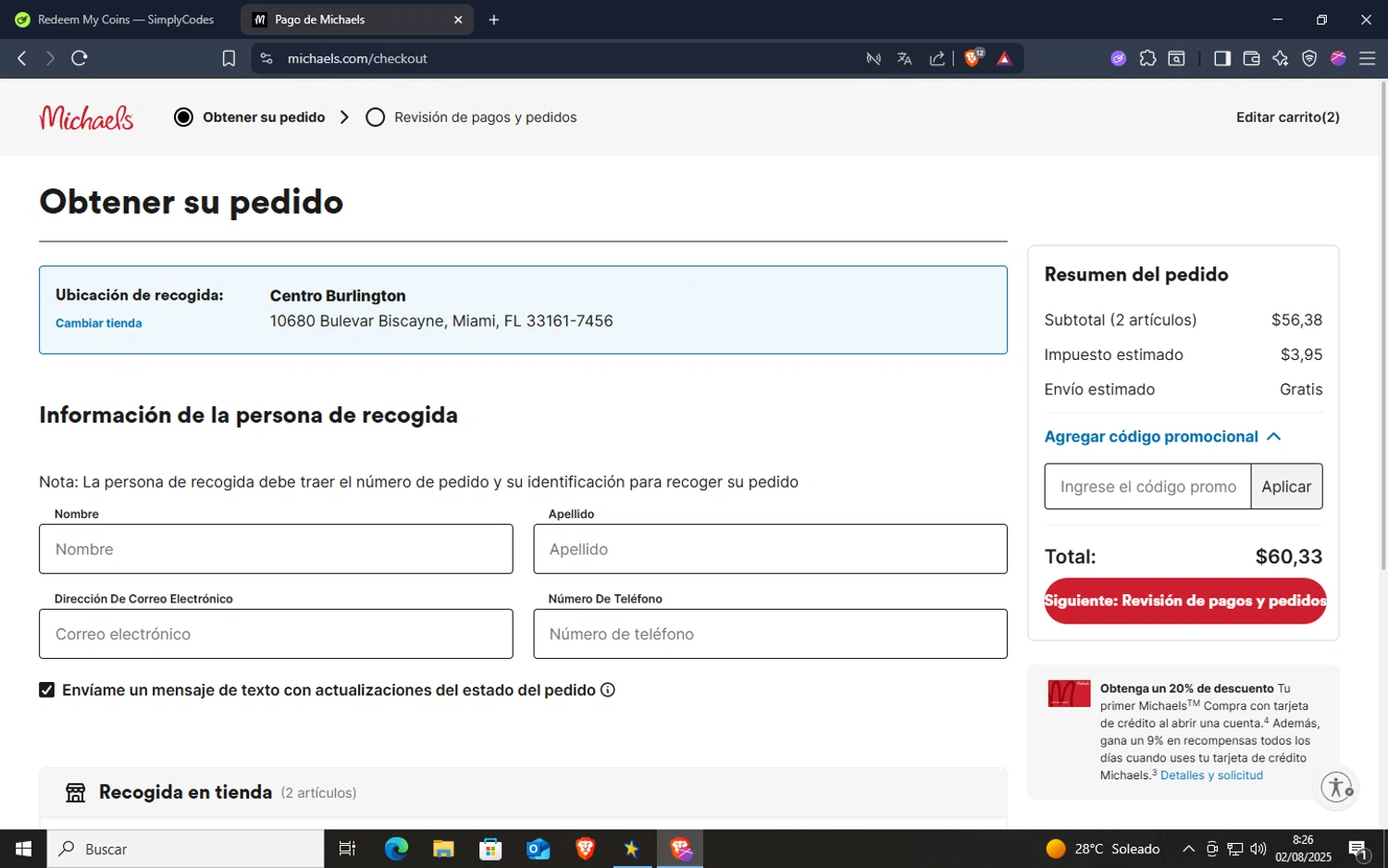
Task: Click the share page icon
Action: 937,58
